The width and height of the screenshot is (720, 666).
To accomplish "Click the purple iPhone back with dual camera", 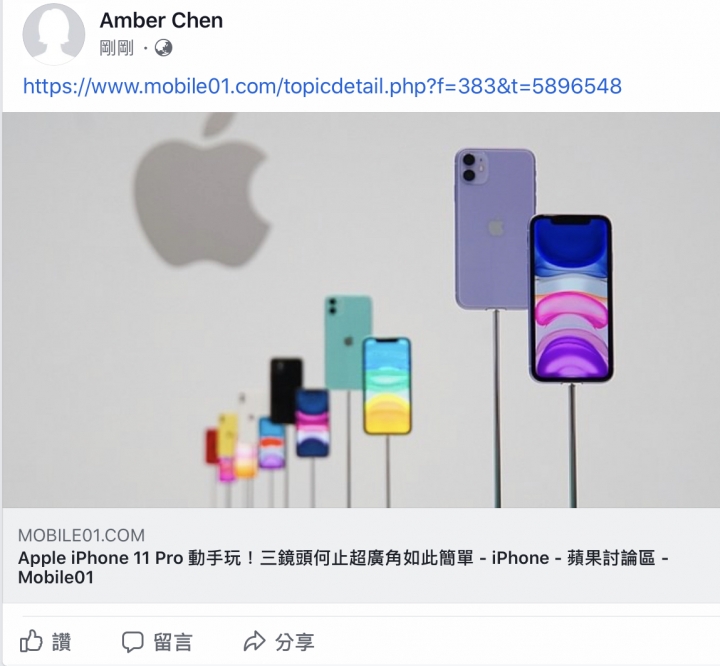I will pos(494,228).
